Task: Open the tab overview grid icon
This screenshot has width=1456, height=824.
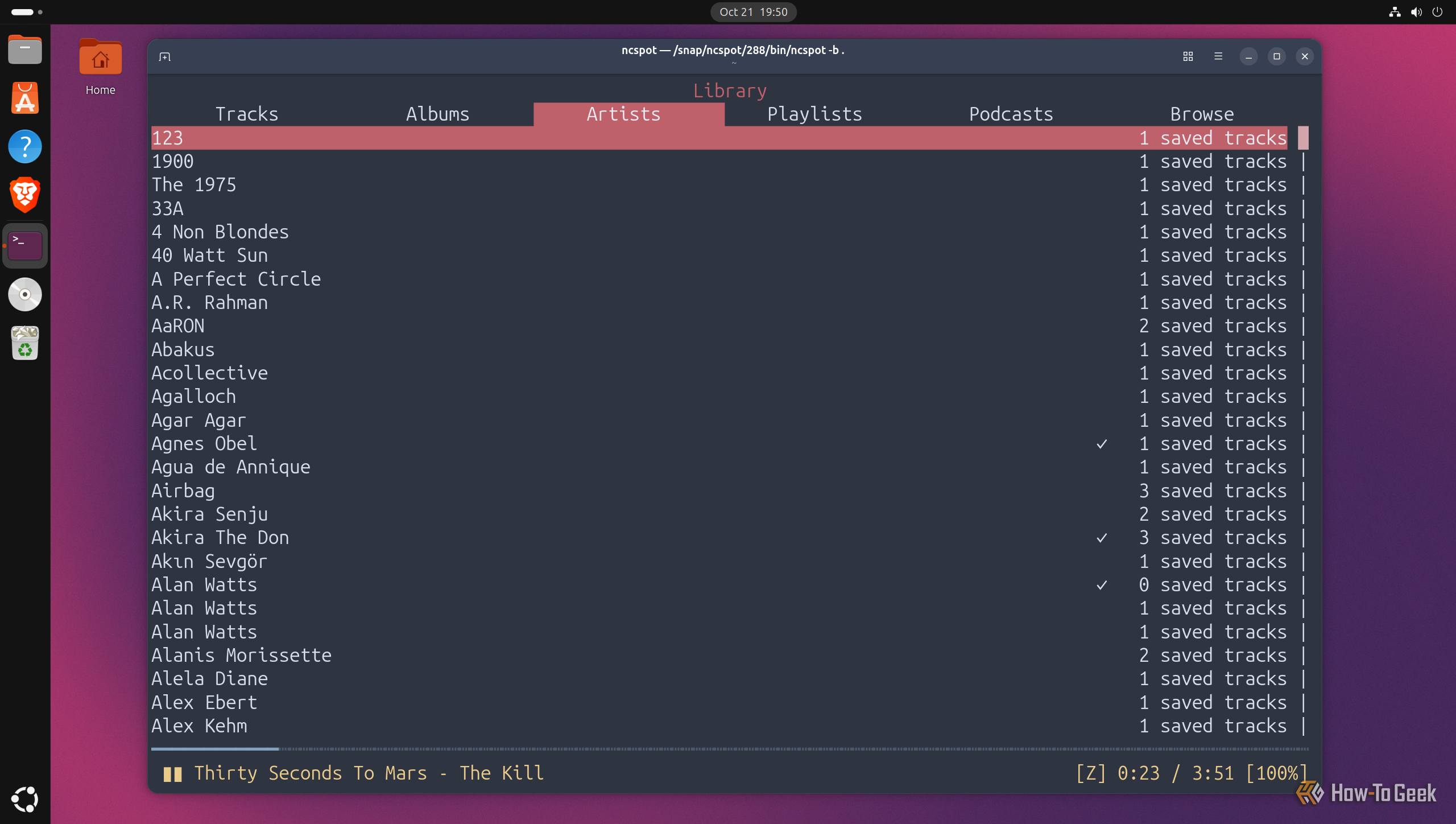Action: coord(1188,56)
